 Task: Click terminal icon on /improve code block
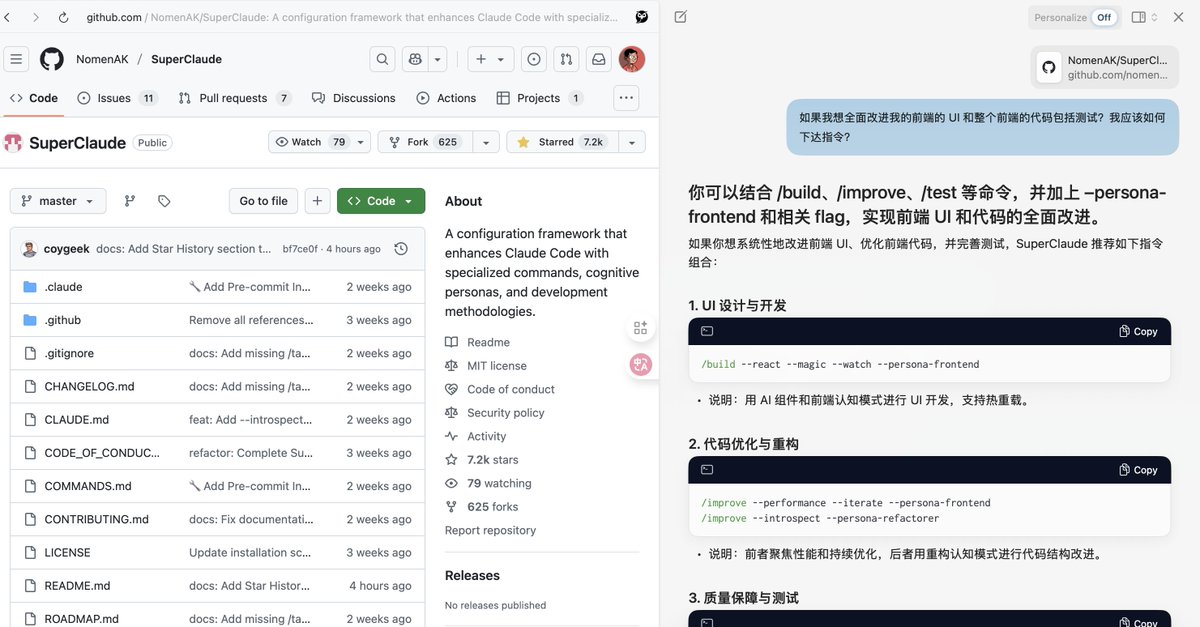click(x=707, y=470)
